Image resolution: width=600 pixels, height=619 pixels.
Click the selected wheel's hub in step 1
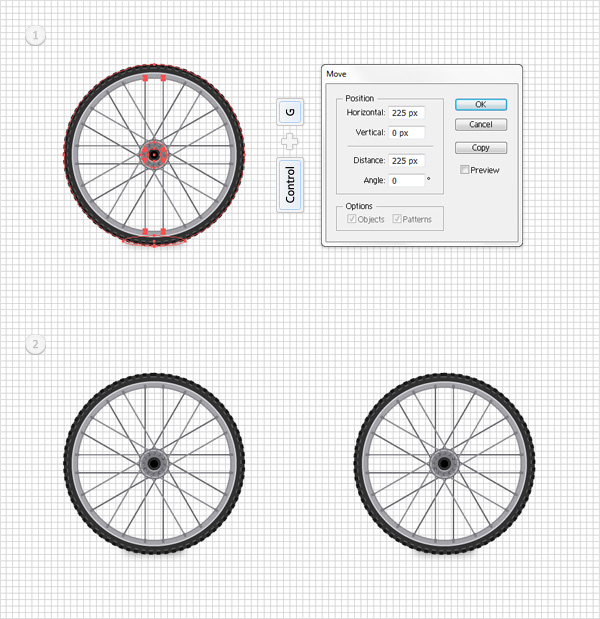[x=154, y=155]
